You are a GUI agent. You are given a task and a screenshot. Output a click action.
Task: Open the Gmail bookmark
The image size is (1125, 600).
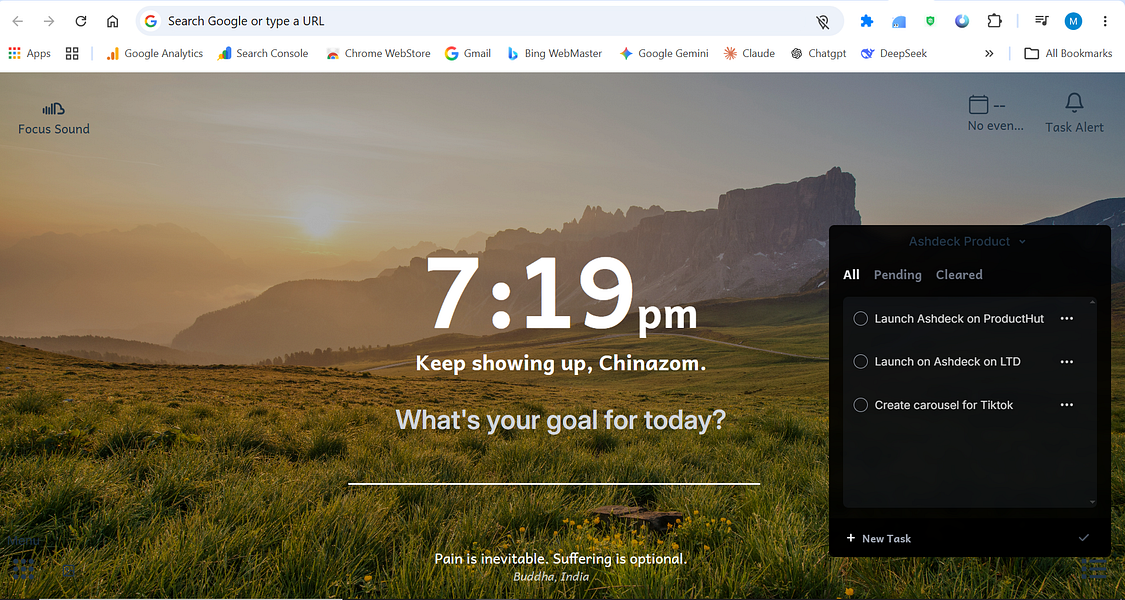(x=468, y=53)
